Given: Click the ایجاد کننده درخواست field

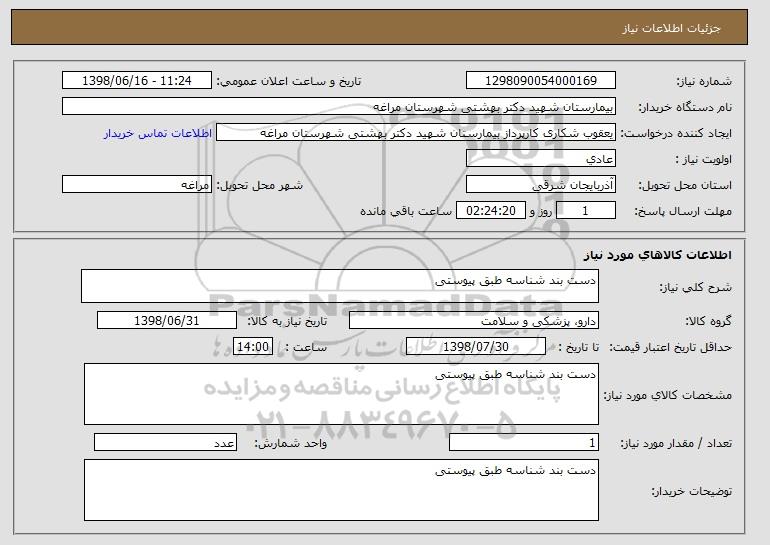Looking at the screenshot, I should coord(416,133).
